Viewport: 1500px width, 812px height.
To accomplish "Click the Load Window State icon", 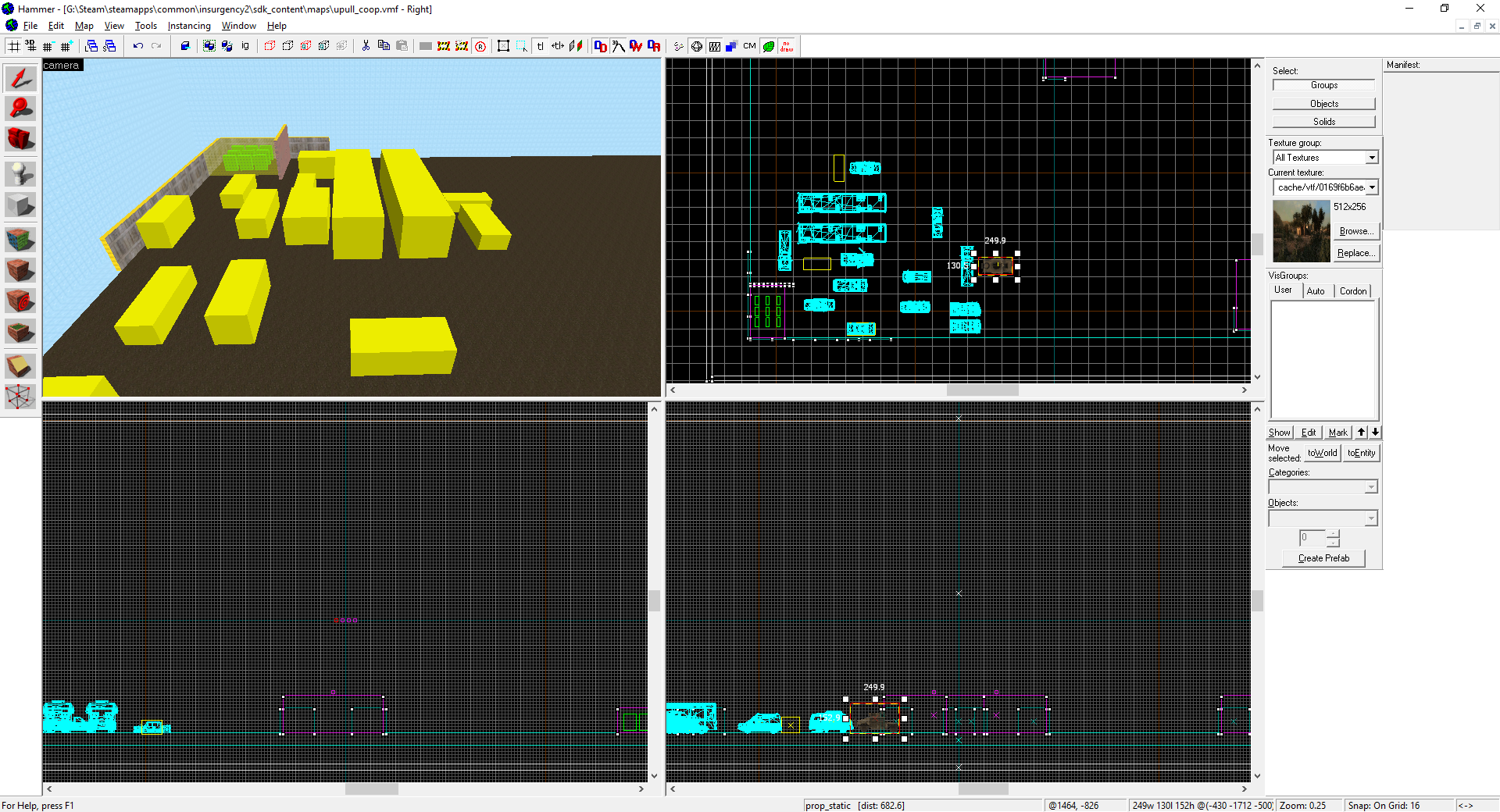I will pyautogui.click(x=91, y=46).
